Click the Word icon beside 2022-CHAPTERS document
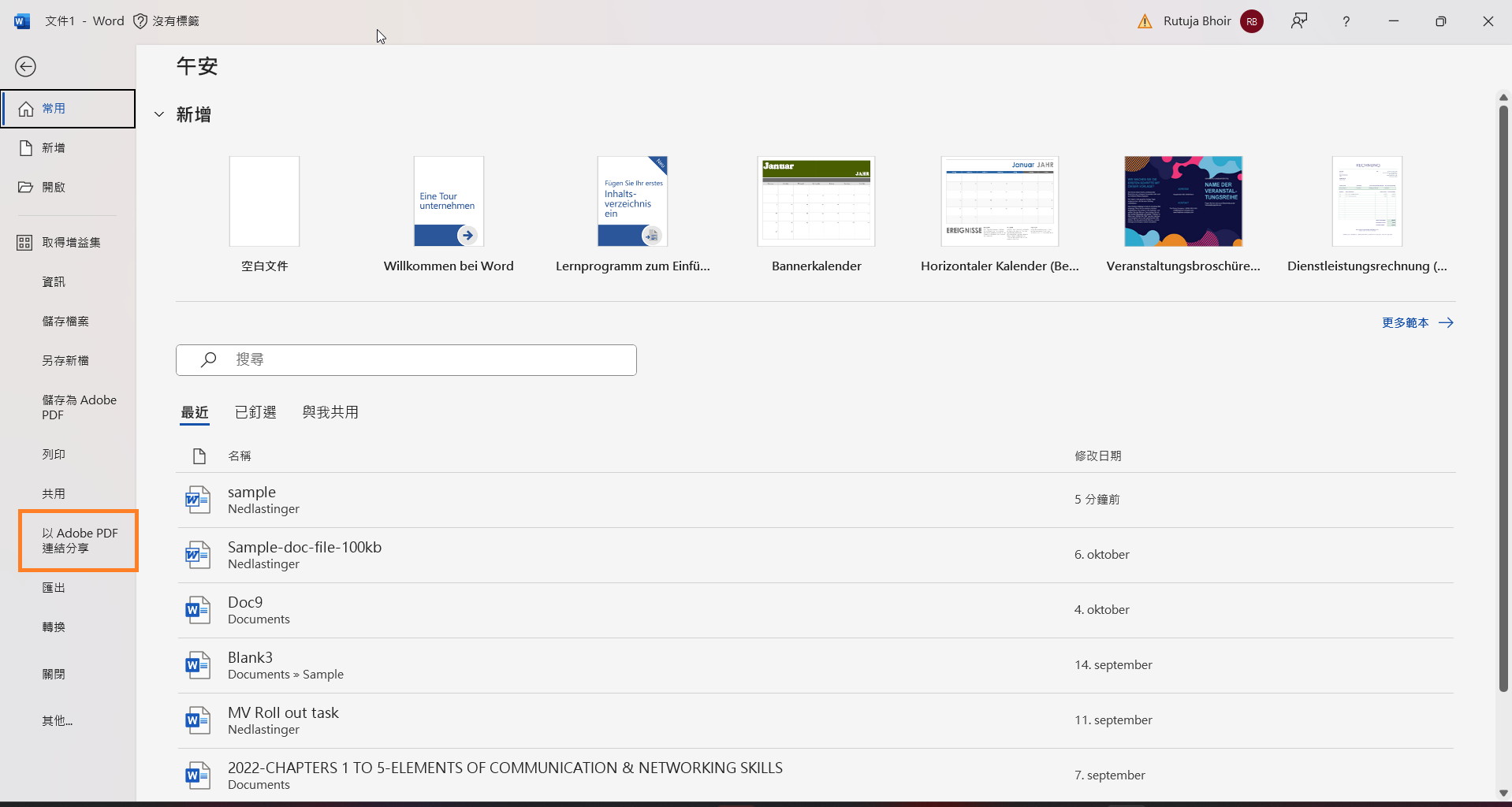Image resolution: width=1512 pixels, height=807 pixels. [197, 776]
